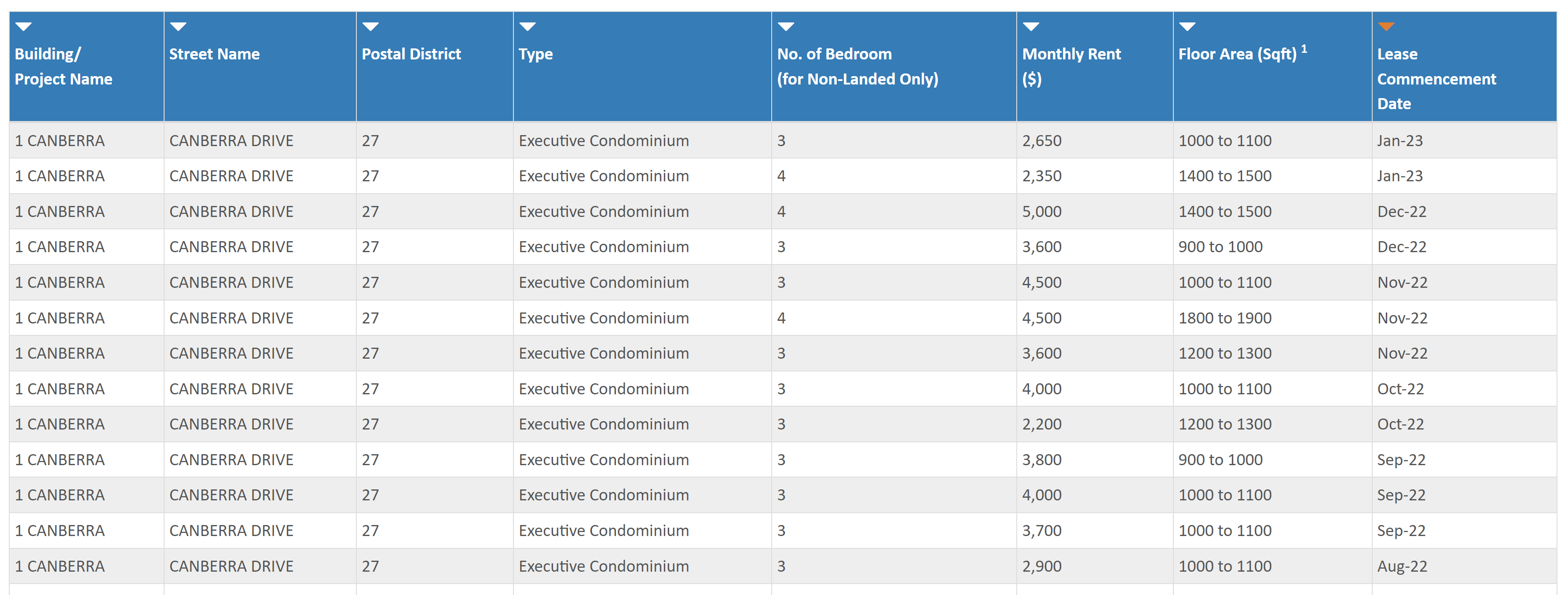Viewport: 1568px width, 595px height.
Task: Click sort arrow above Postal District
Action: 370,27
